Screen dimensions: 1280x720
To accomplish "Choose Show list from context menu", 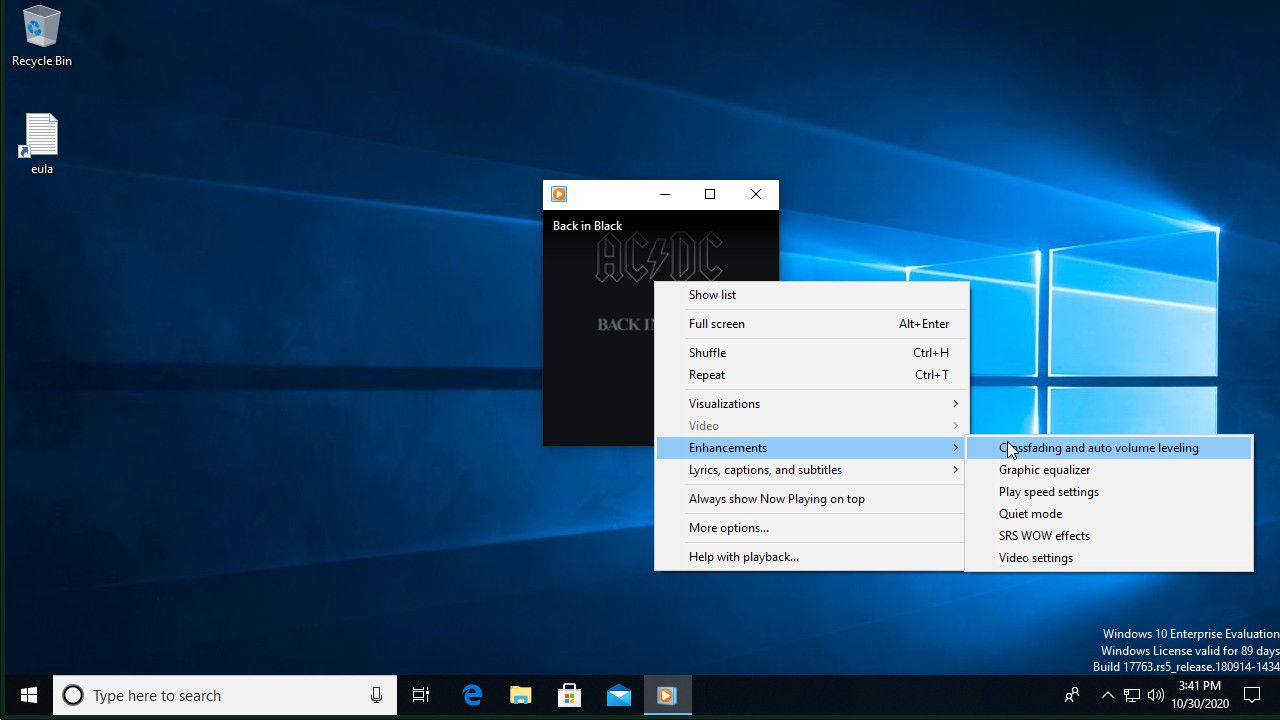I will [812, 295].
